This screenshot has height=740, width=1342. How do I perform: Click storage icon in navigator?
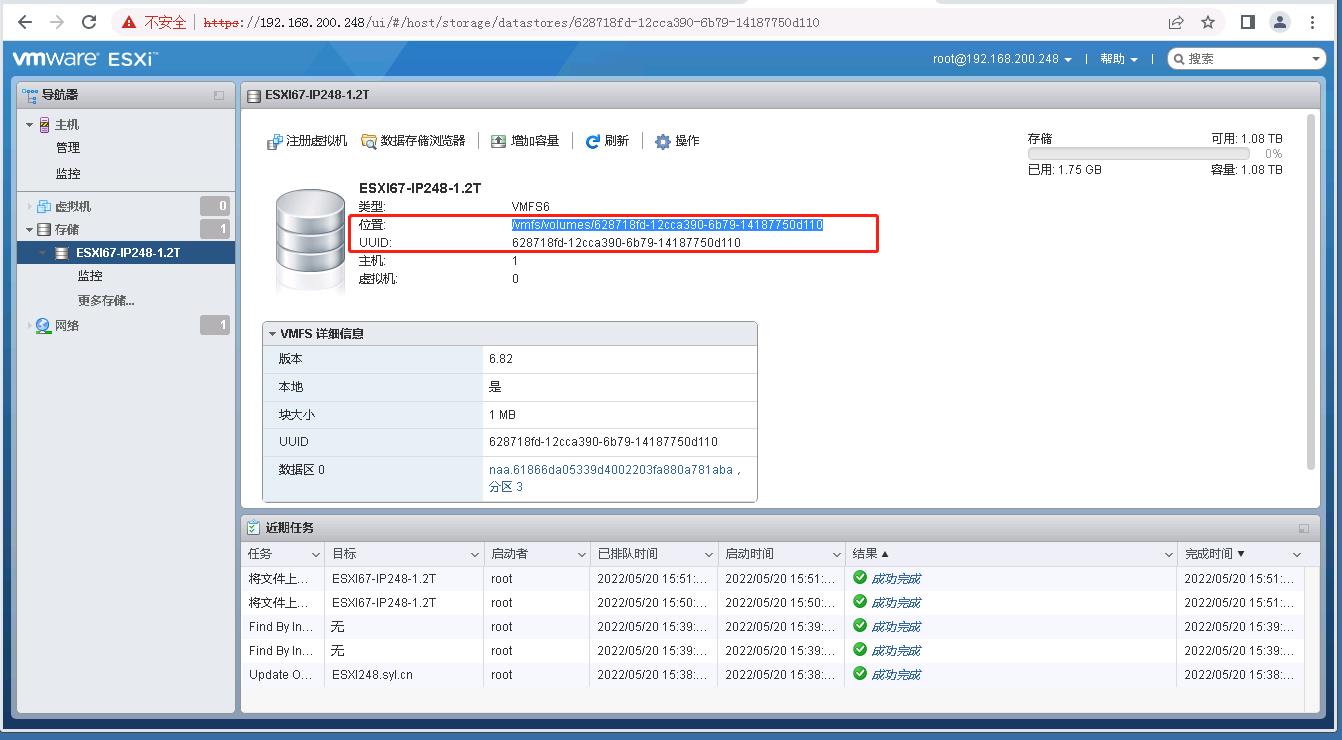(44, 229)
